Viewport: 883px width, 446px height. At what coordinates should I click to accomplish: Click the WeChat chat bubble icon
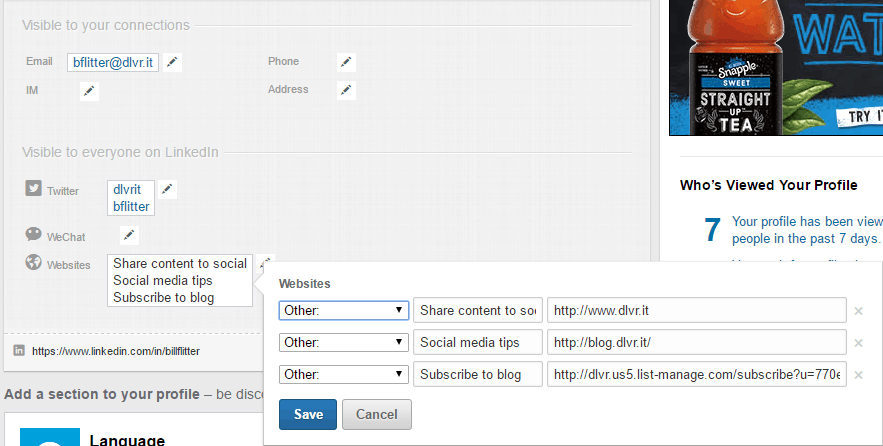(x=33, y=234)
